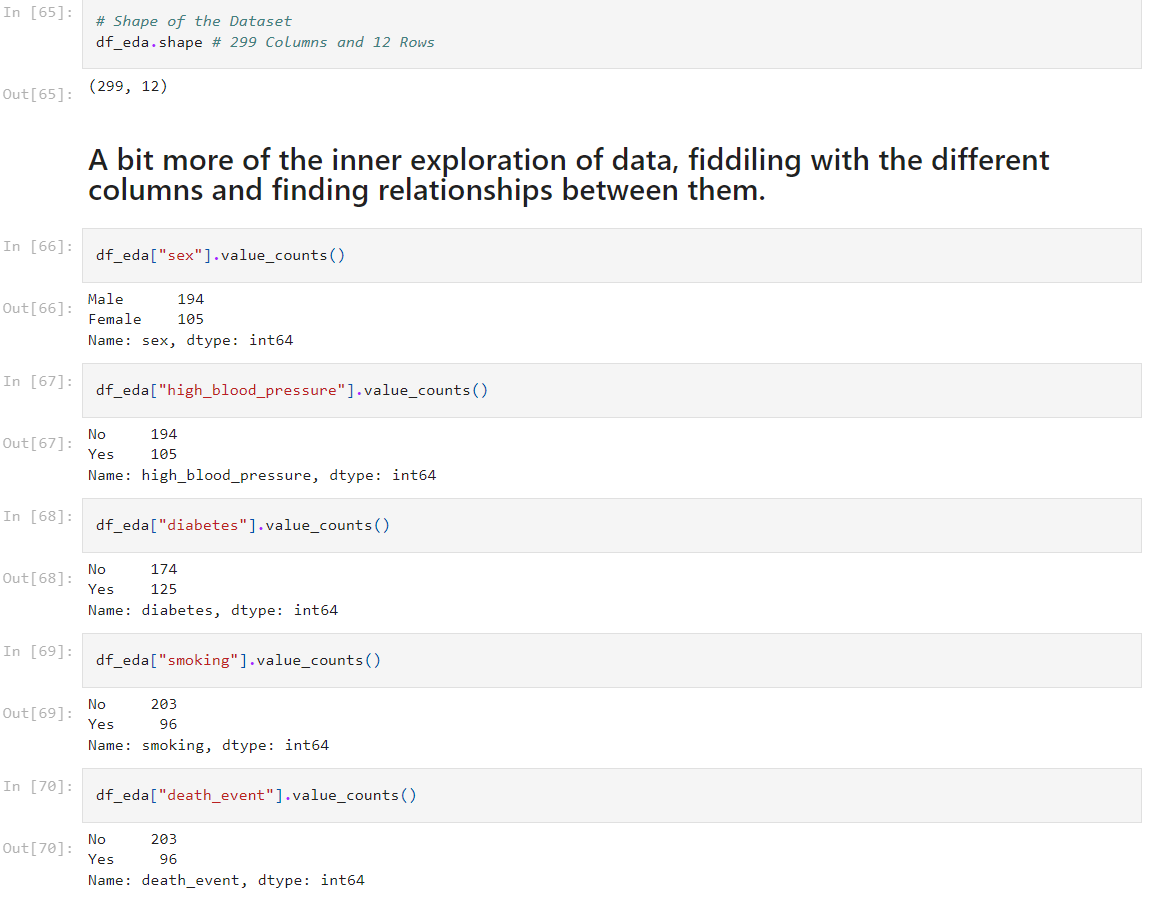Click the Male/Female counts output
The width and height of the screenshot is (1162, 912).
[x=190, y=319]
